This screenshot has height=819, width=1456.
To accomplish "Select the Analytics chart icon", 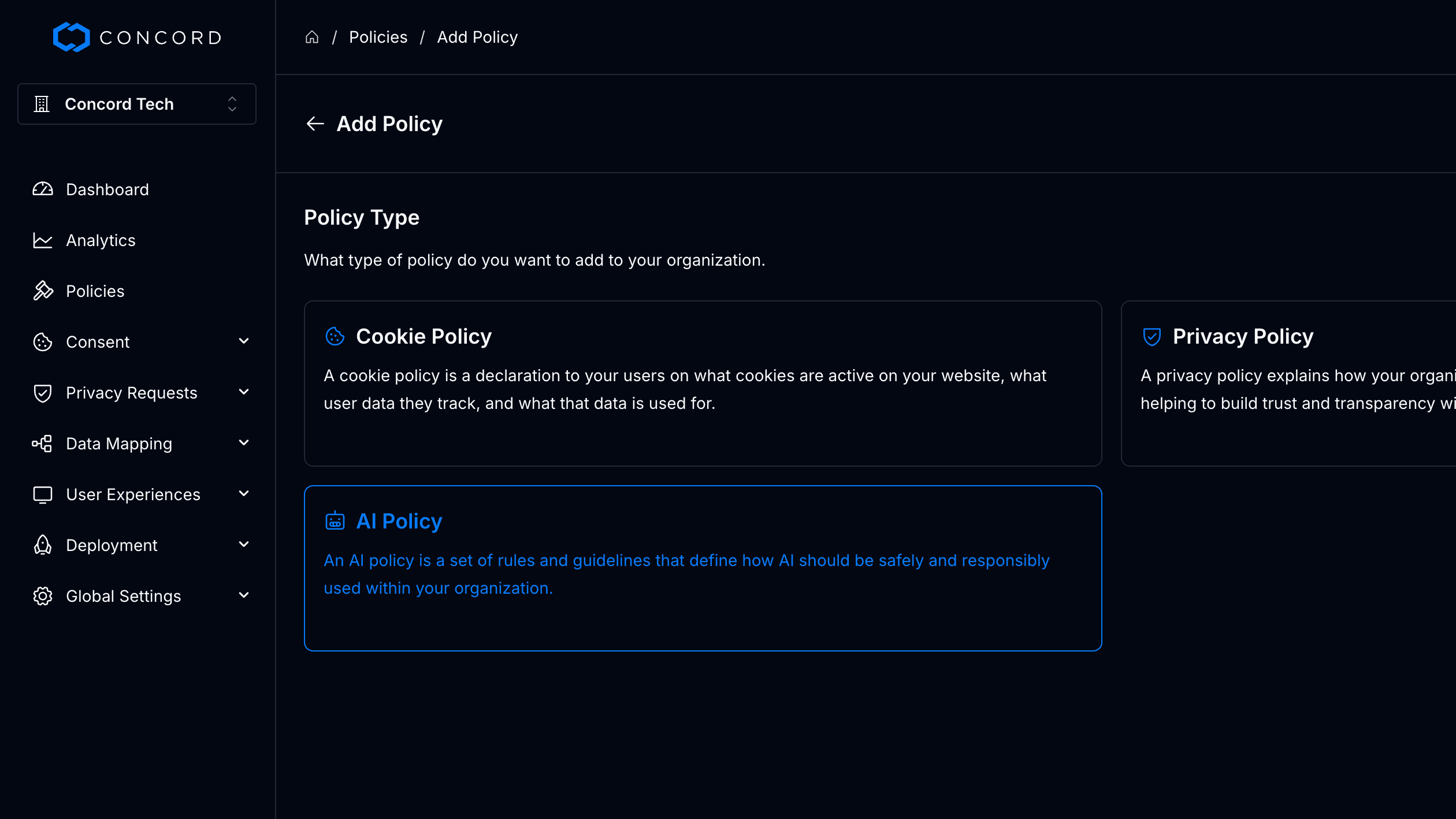I will click(42, 240).
